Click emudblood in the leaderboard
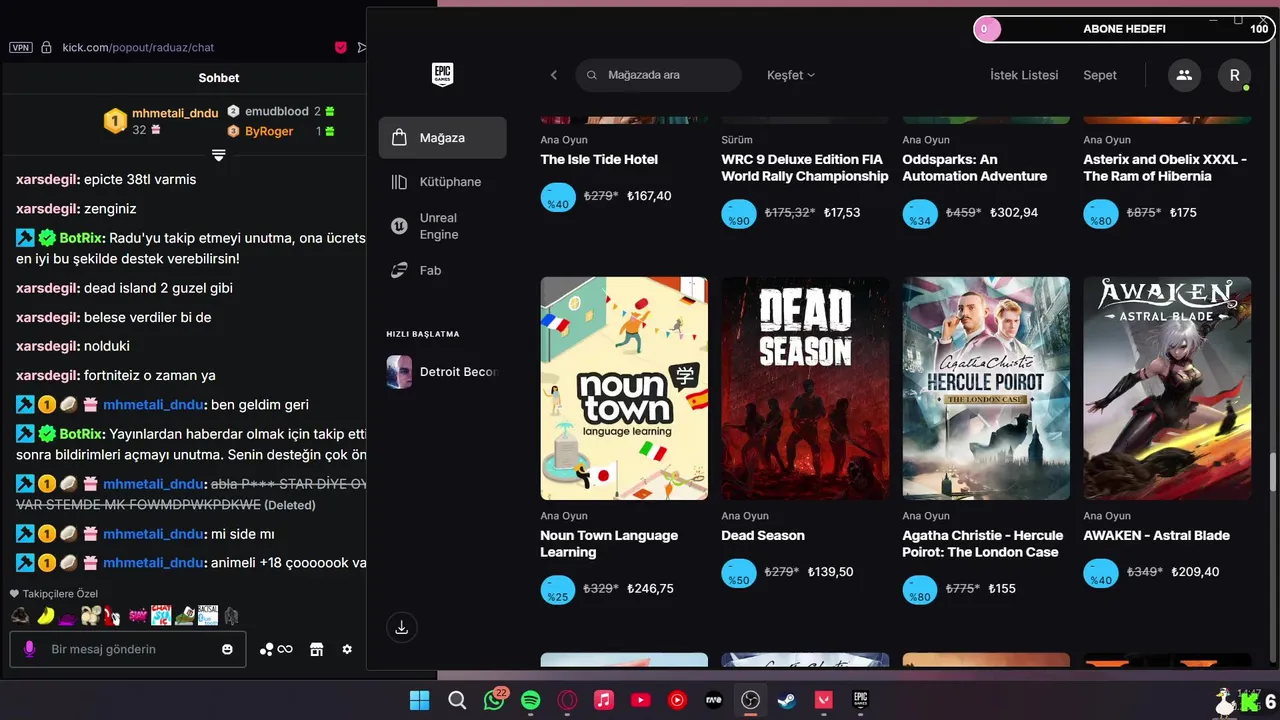 tap(277, 112)
